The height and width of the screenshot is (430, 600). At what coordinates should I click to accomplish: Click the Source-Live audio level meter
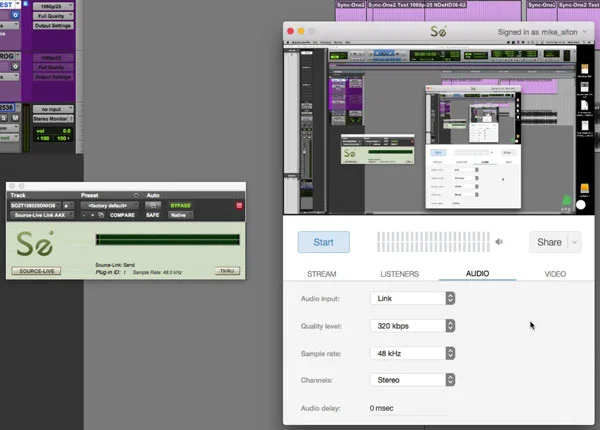(433, 242)
